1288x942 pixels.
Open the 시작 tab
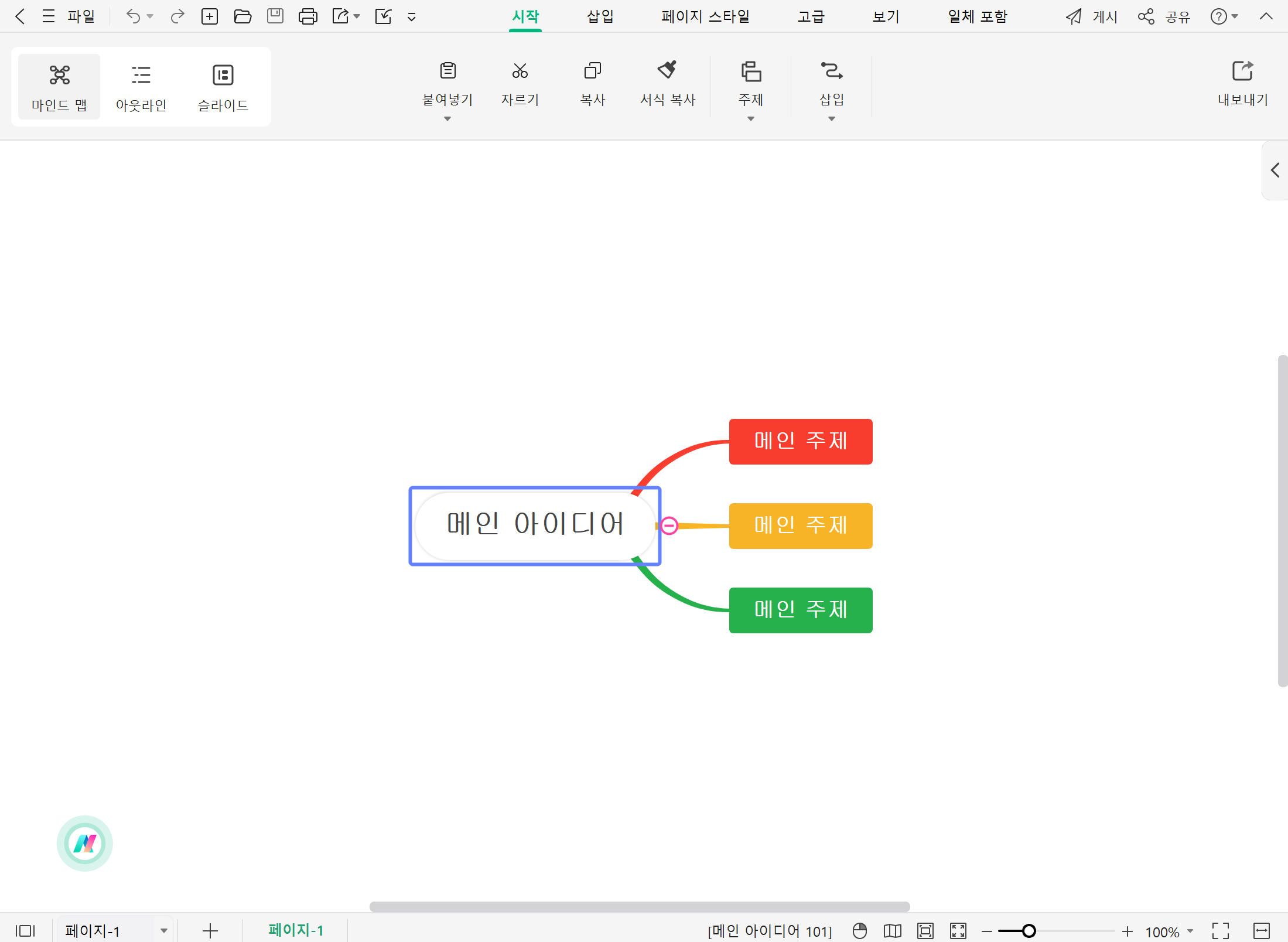[x=525, y=16]
